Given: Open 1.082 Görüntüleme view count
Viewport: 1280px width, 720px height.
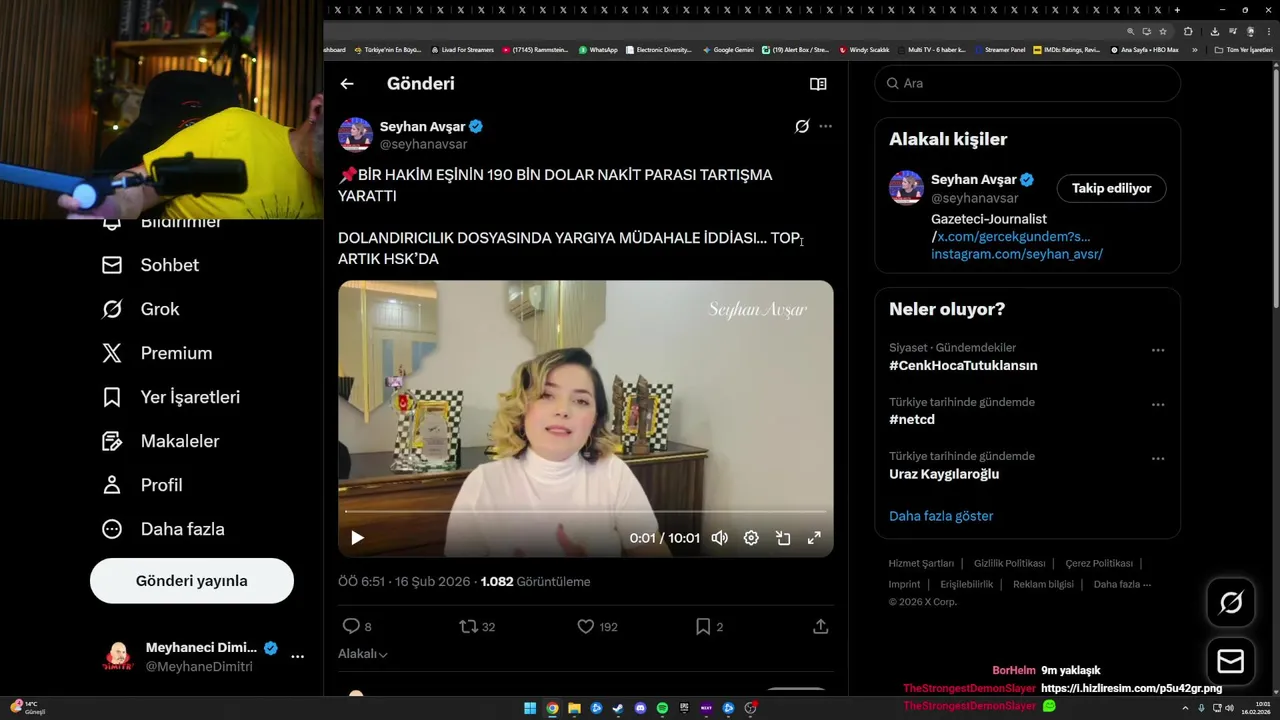Looking at the screenshot, I should click(x=535, y=582).
